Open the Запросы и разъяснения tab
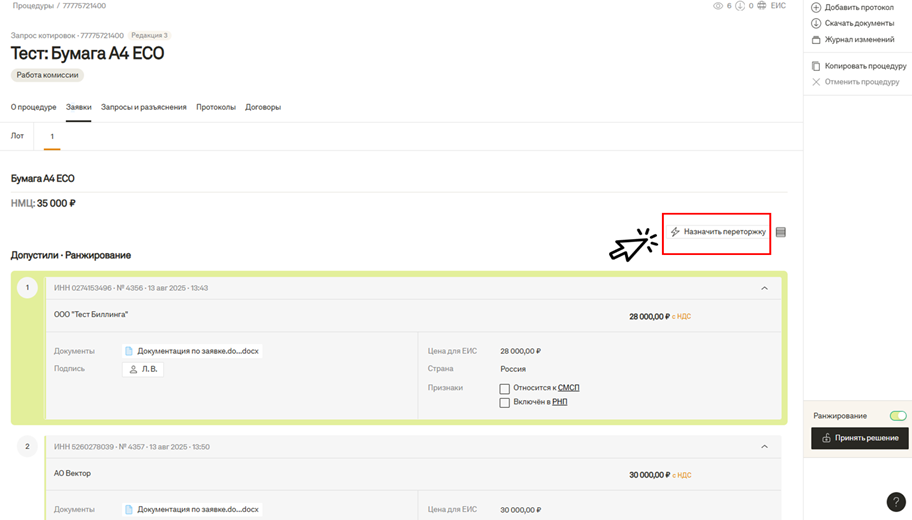The width and height of the screenshot is (912, 520). pos(144,107)
